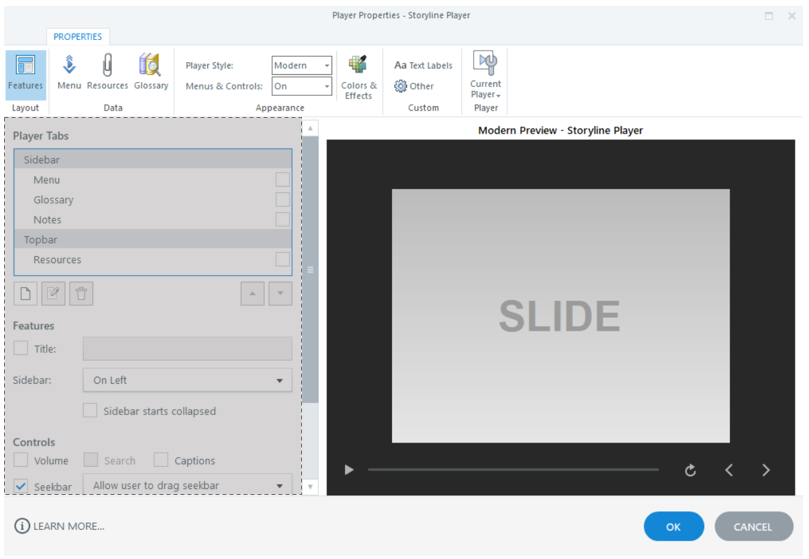Click the new tab document icon
Image resolution: width=809 pixels, height=559 pixels.
click(x=25, y=294)
